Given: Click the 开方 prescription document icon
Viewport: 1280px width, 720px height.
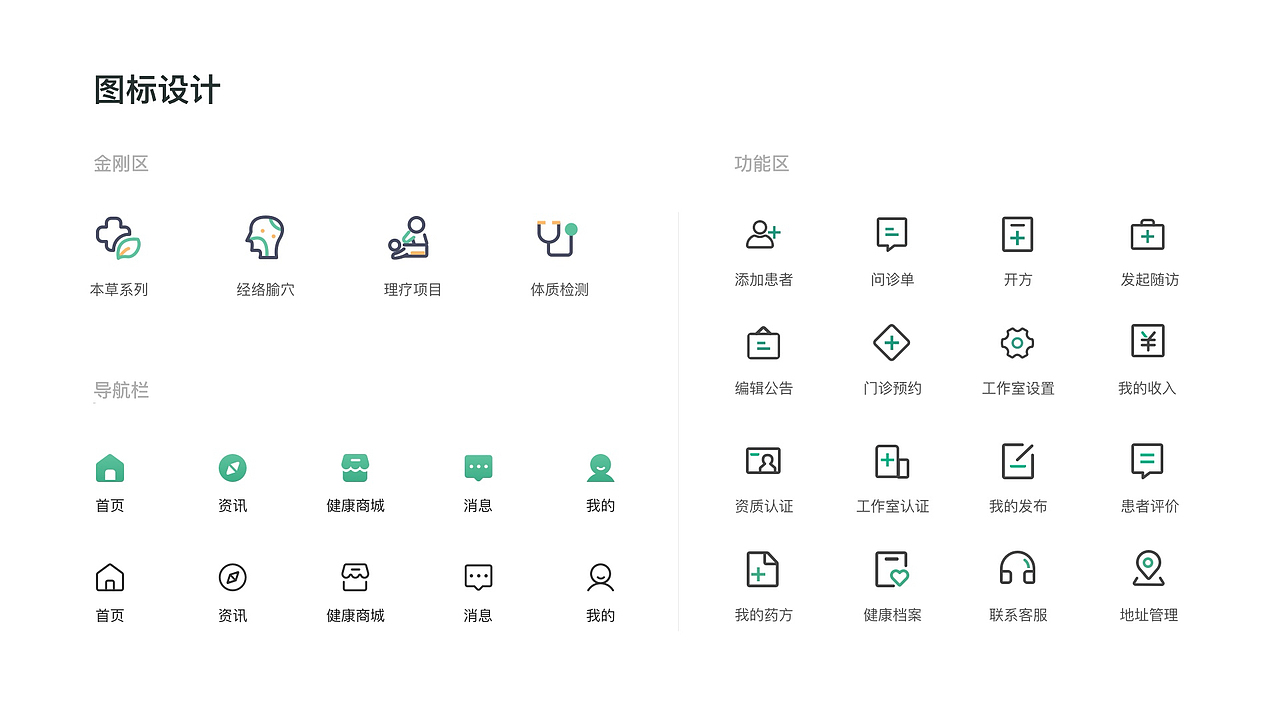Looking at the screenshot, I should [x=1017, y=235].
